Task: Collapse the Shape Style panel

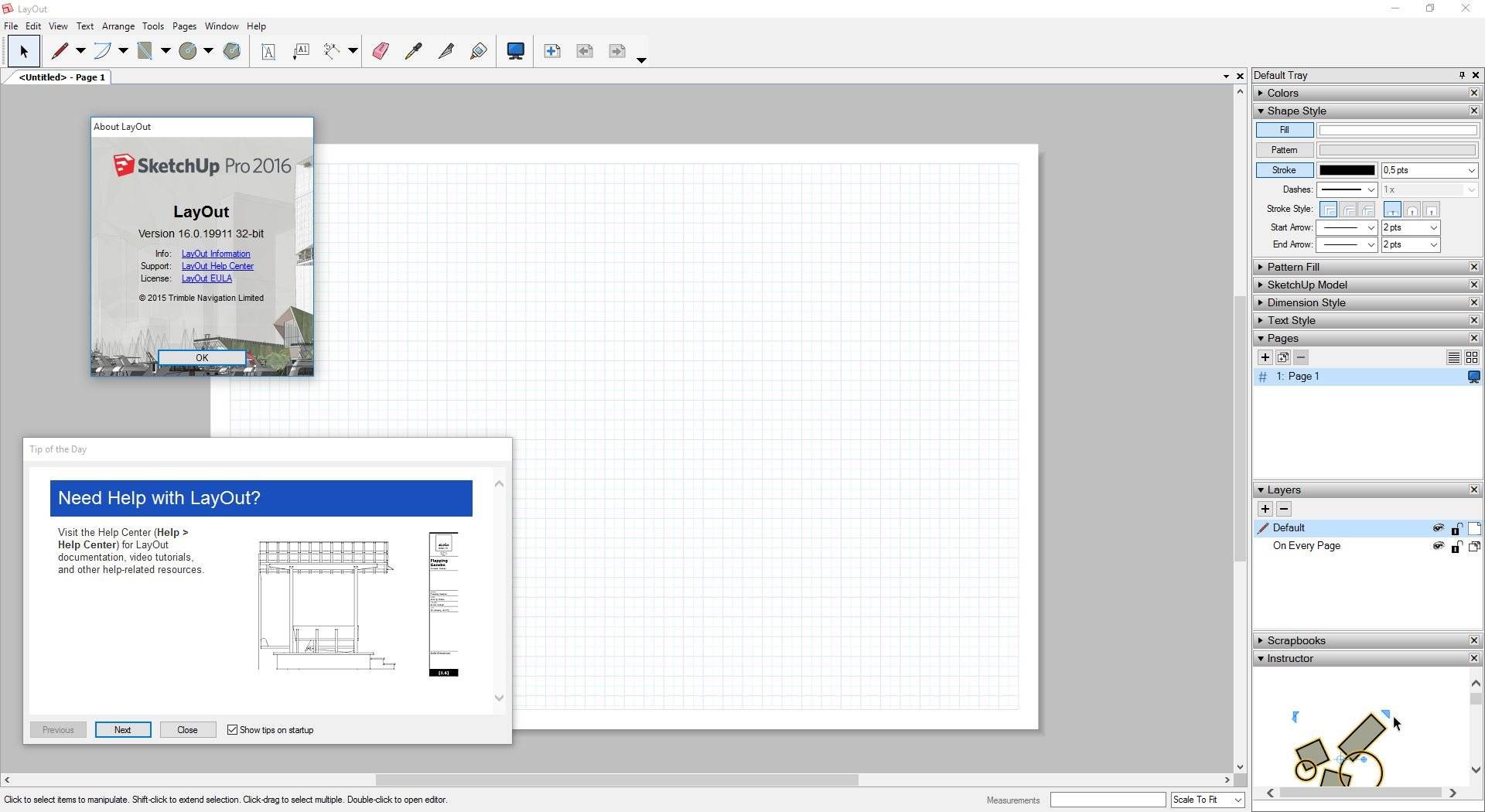Action: click(1261, 111)
